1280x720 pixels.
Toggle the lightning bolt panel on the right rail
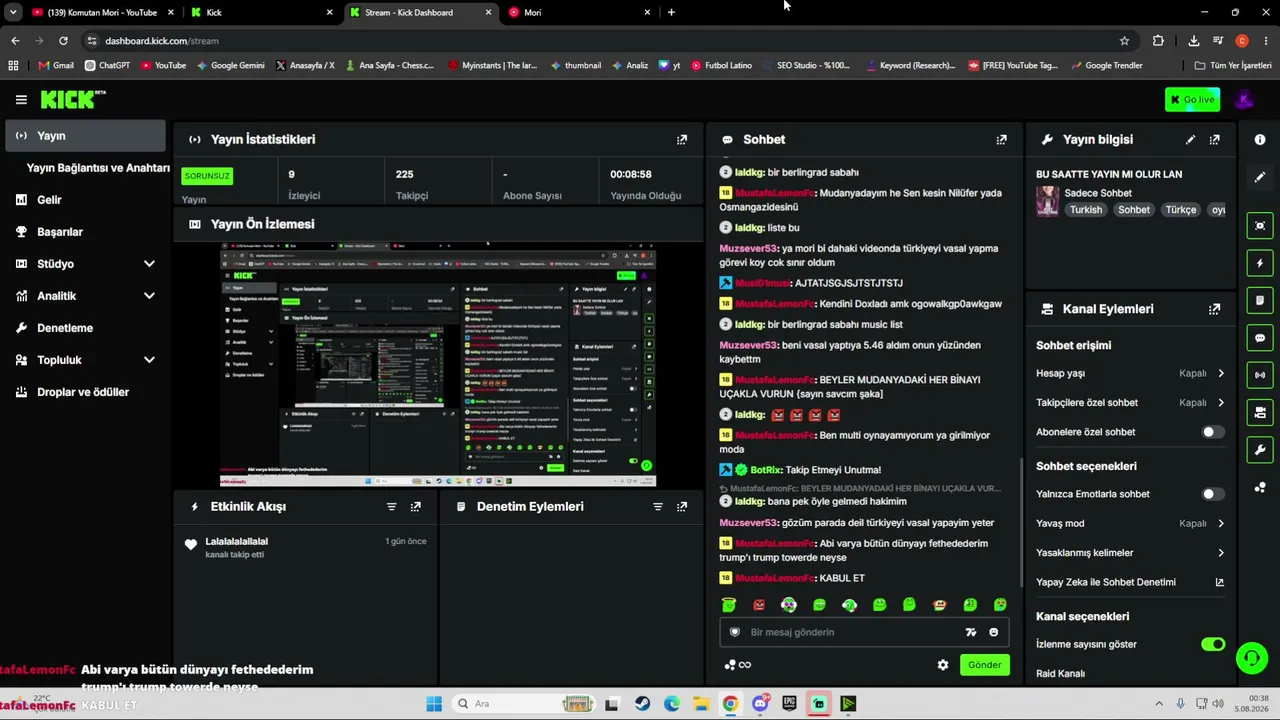1260,263
